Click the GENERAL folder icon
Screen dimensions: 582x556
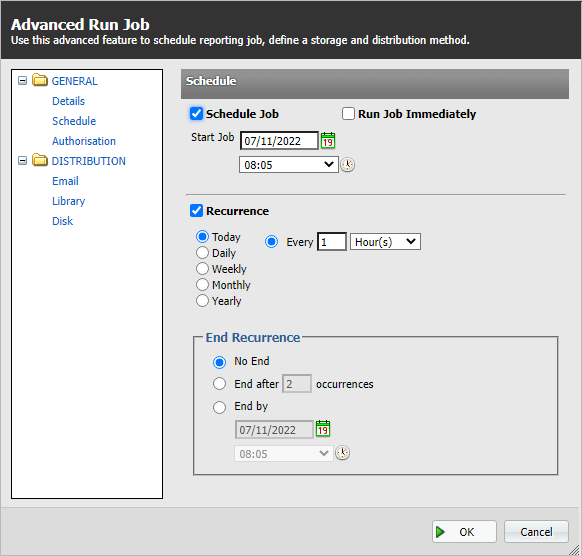pyautogui.click(x=39, y=80)
